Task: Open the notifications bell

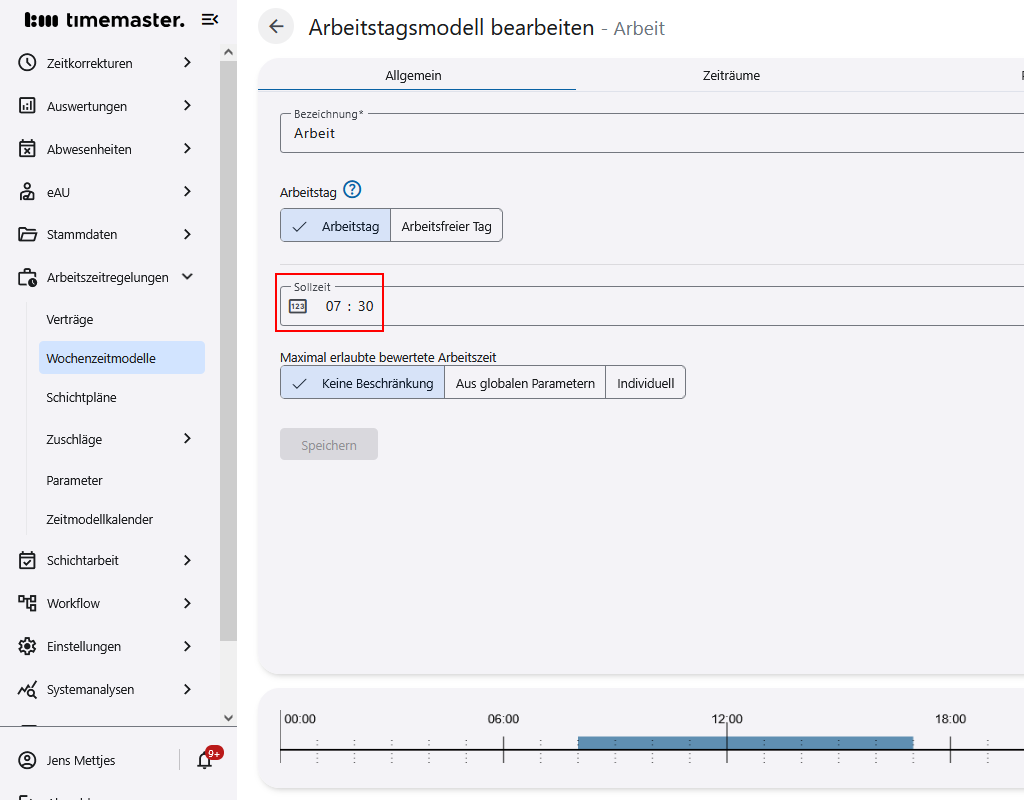Action: pyautogui.click(x=205, y=760)
